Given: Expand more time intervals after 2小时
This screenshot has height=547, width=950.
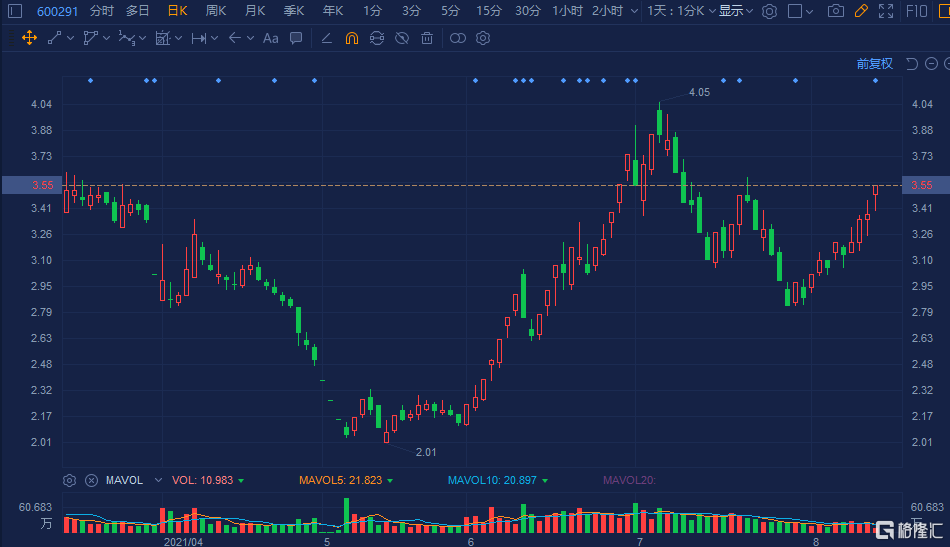Looking at the screenshot, I should tap(634, 11).
